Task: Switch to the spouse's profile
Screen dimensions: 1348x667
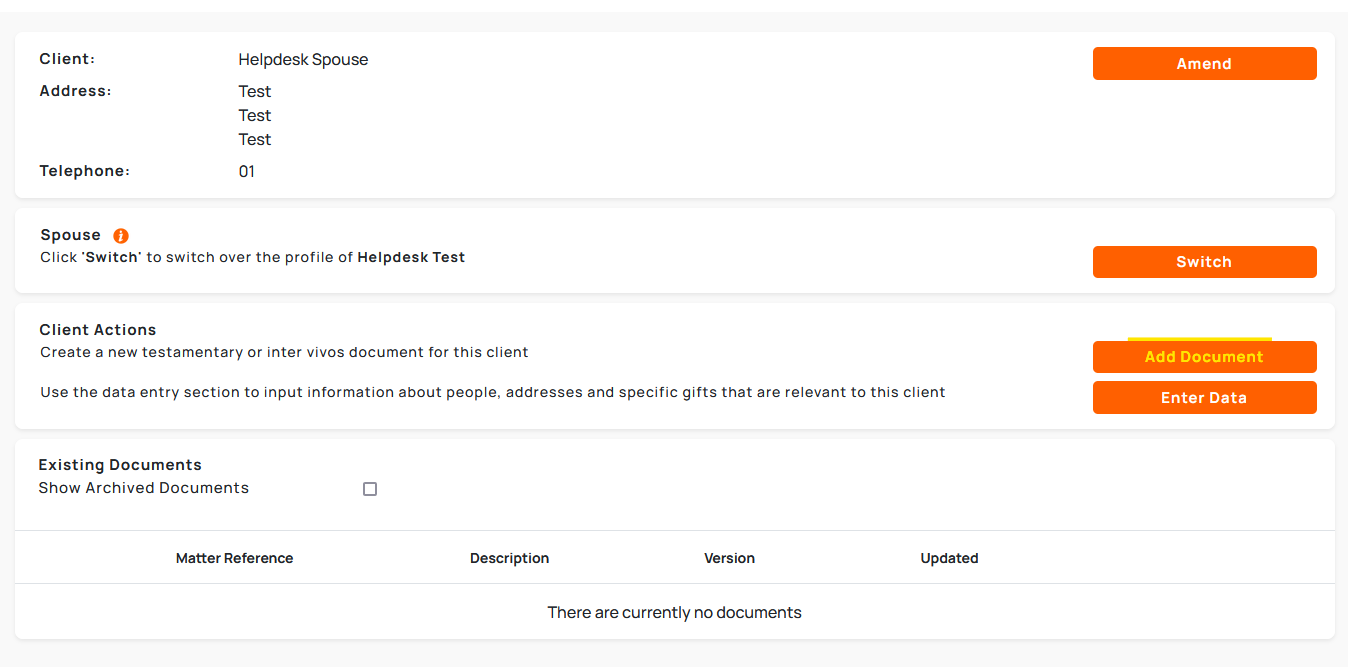Action: [1204, 262]
